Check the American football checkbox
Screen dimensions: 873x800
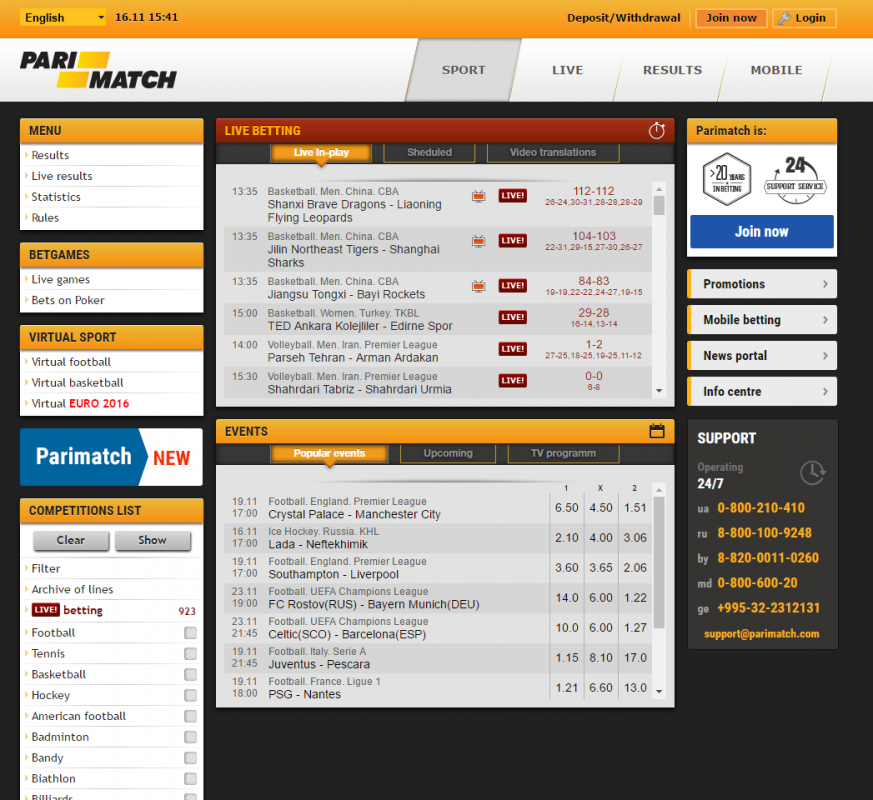190,716
